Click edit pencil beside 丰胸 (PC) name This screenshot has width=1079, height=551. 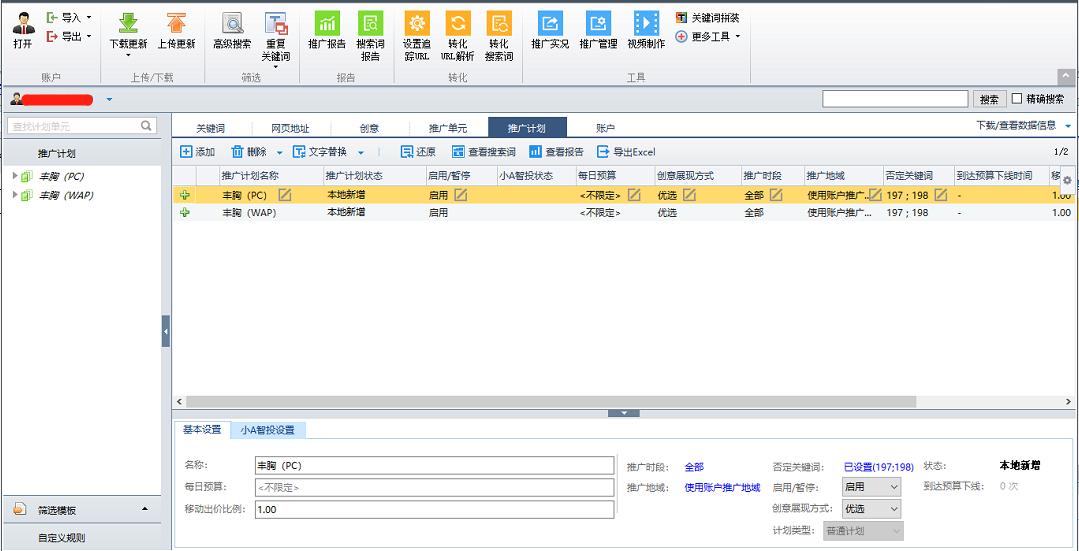click(x=285, y=195)
